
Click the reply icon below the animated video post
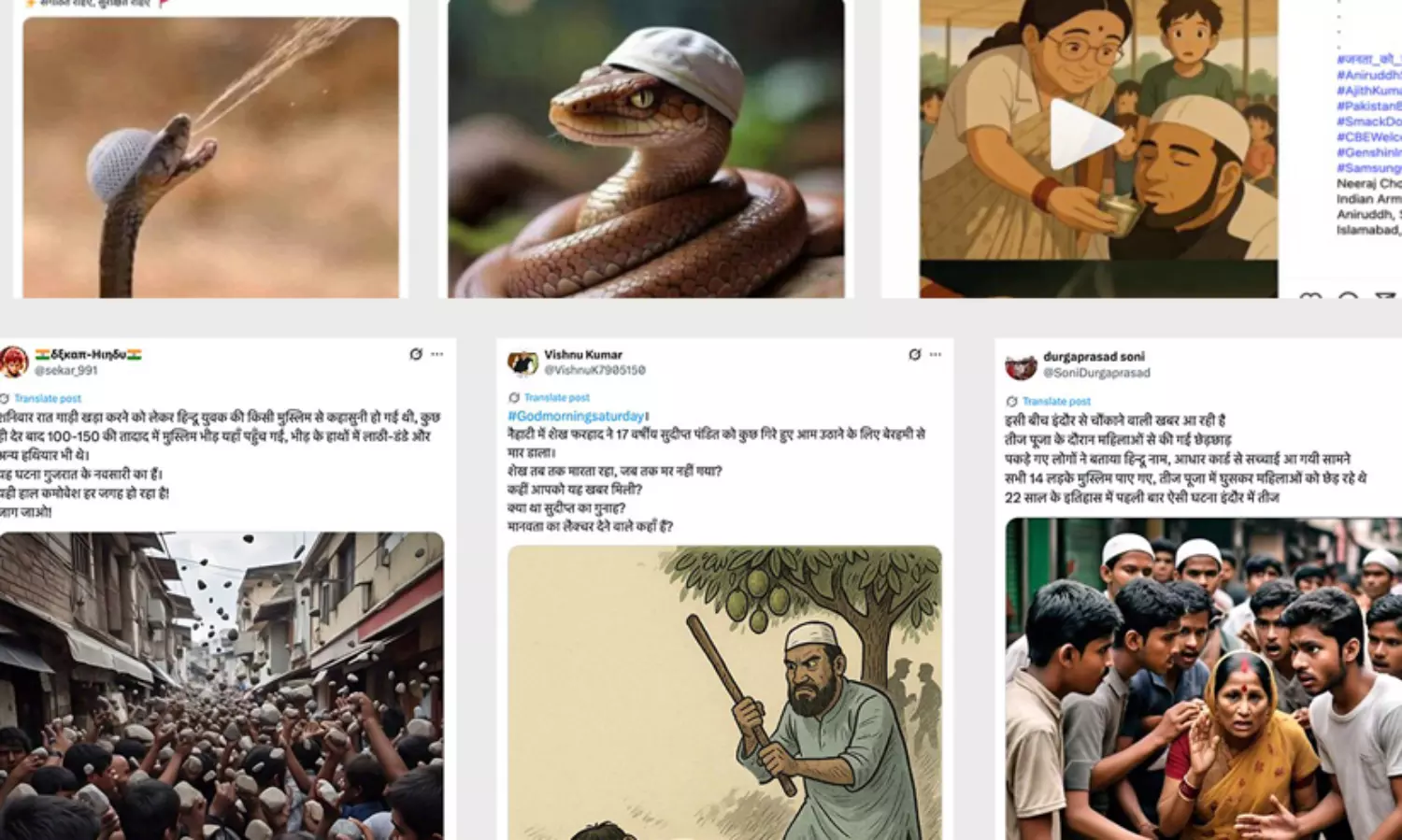pyautogui.click(x=1310, y=295)
